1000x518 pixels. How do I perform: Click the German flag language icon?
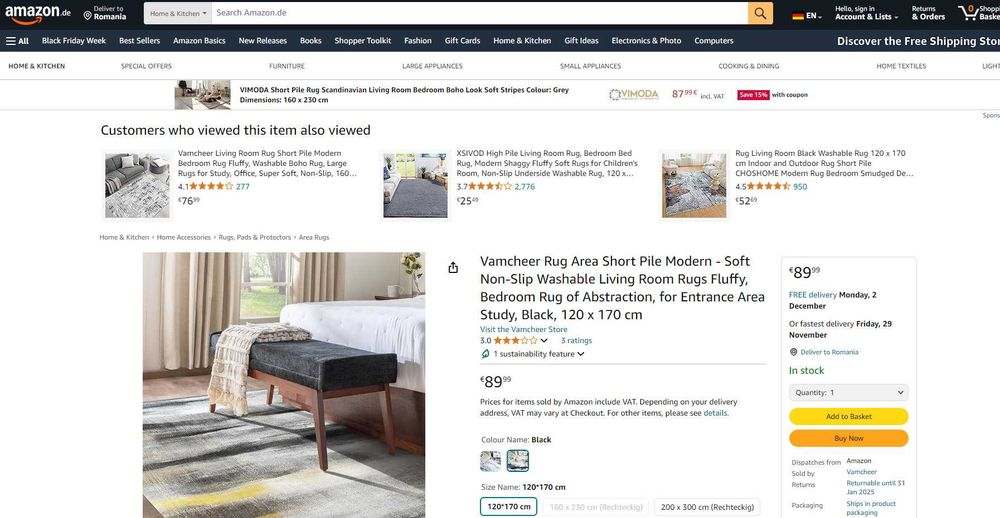pyautogui.click(x=798, y=16)
